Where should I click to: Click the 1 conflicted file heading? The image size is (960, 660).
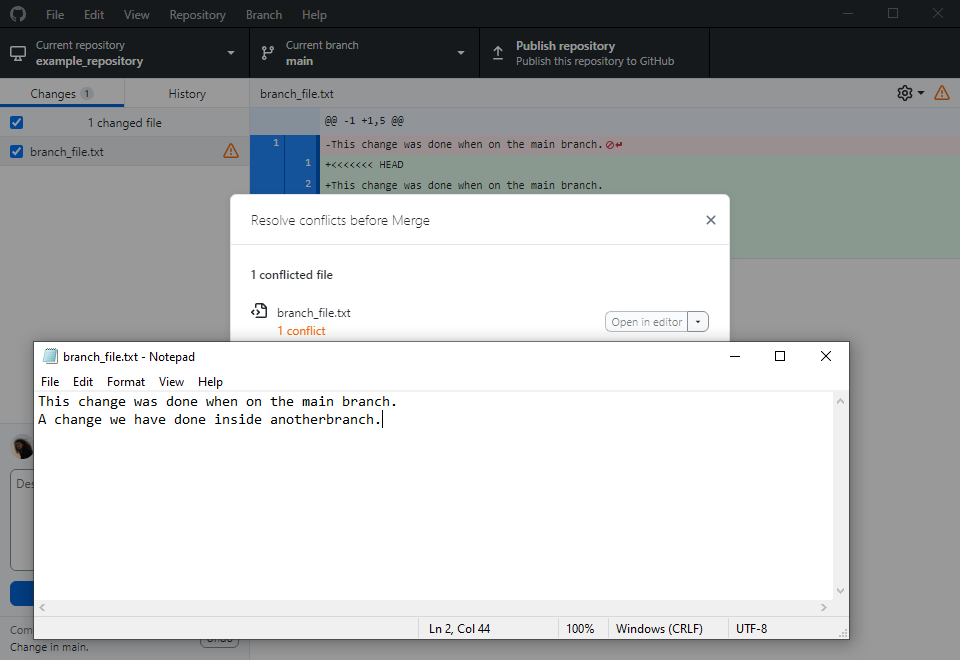point(291,275)
